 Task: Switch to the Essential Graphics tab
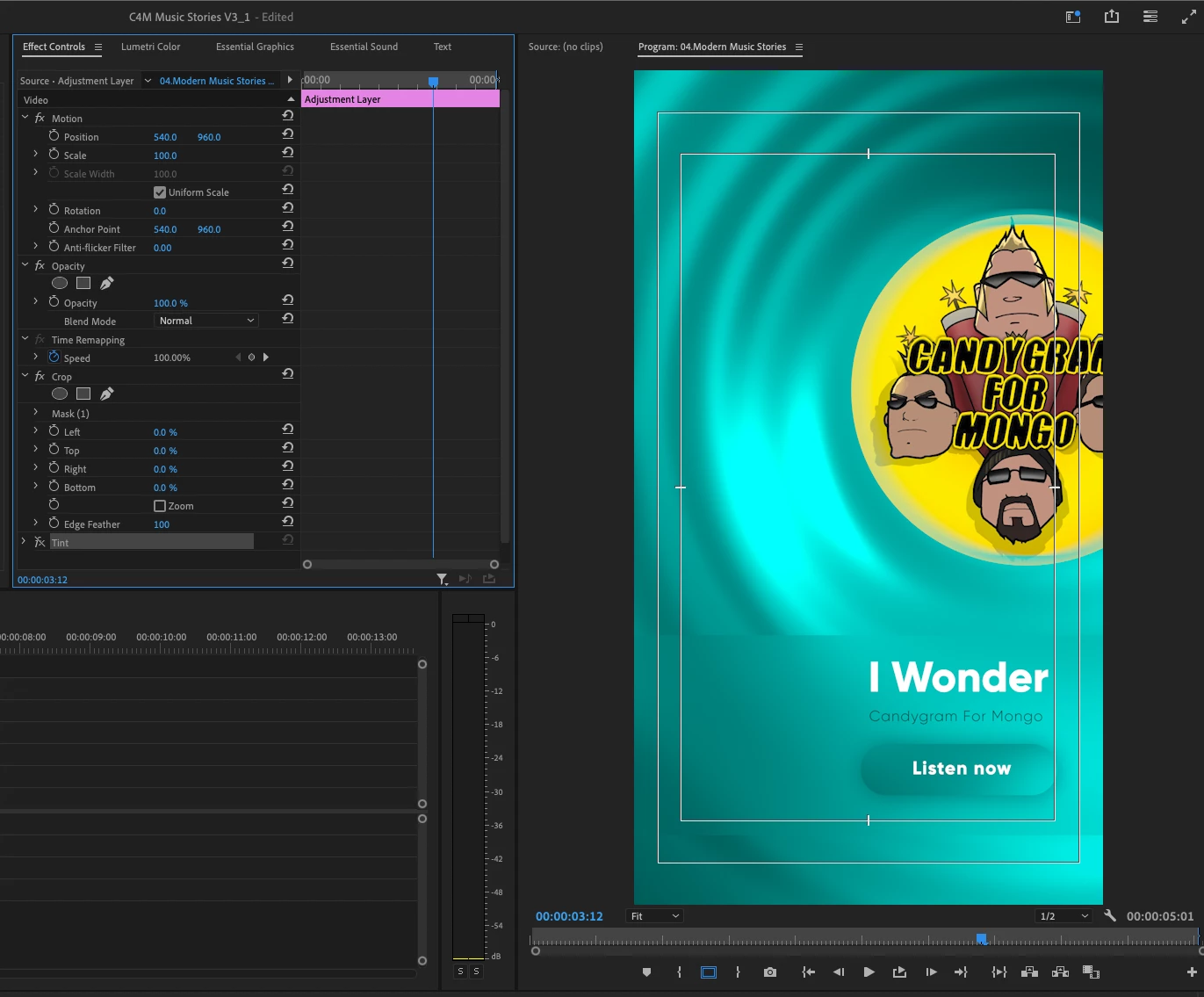tap(255, 47)
